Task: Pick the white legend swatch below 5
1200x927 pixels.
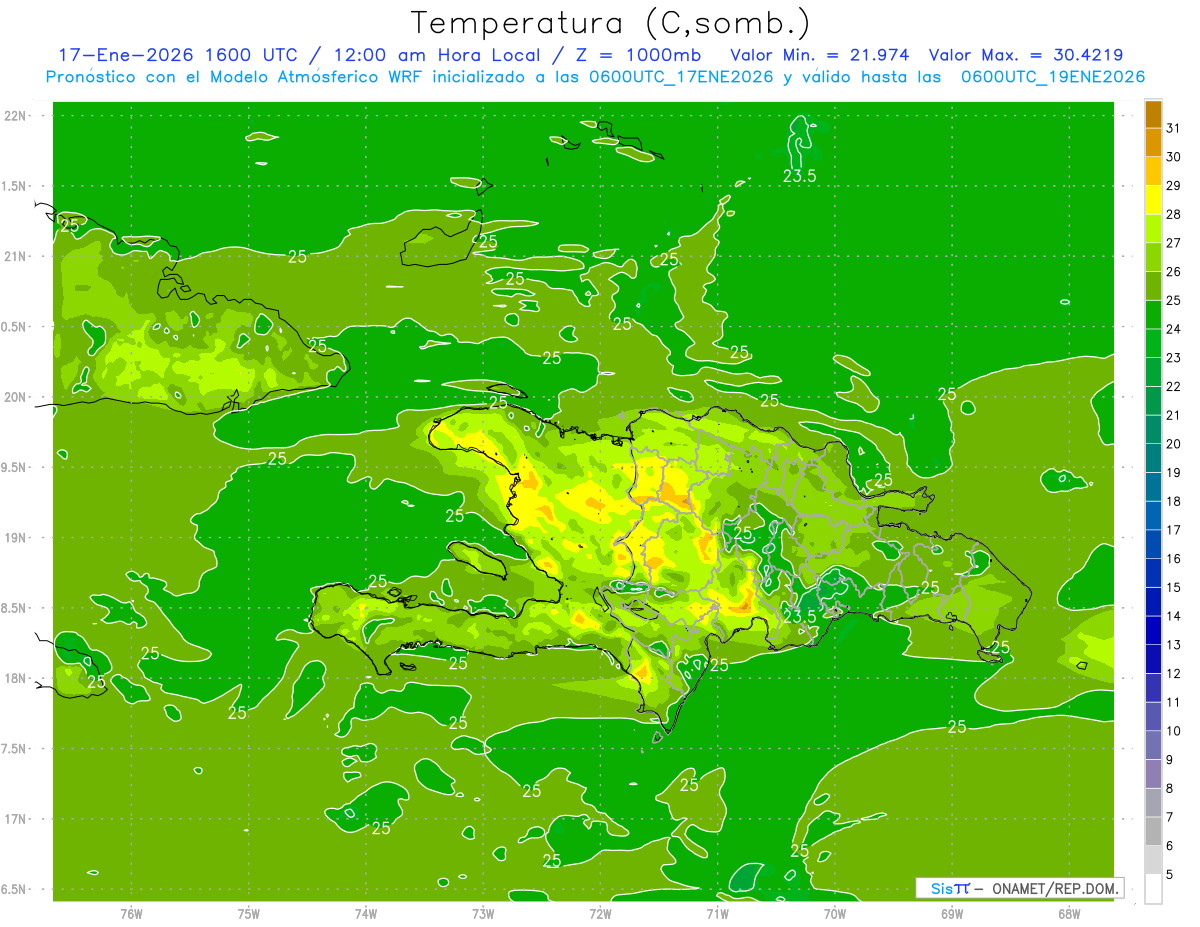Action: point(1153,889)
